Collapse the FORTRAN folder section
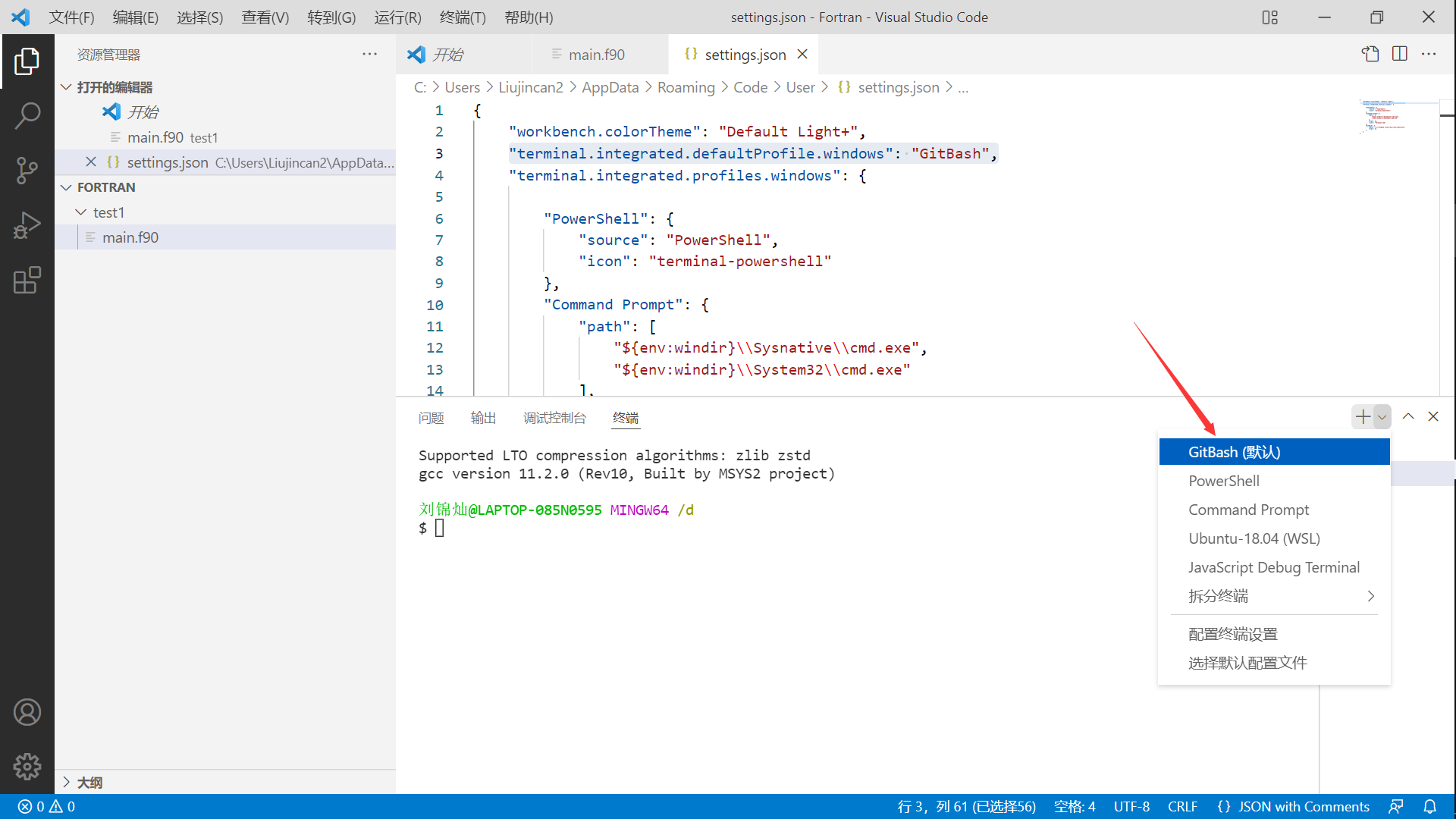1456x819 pixels. [66, 187]
